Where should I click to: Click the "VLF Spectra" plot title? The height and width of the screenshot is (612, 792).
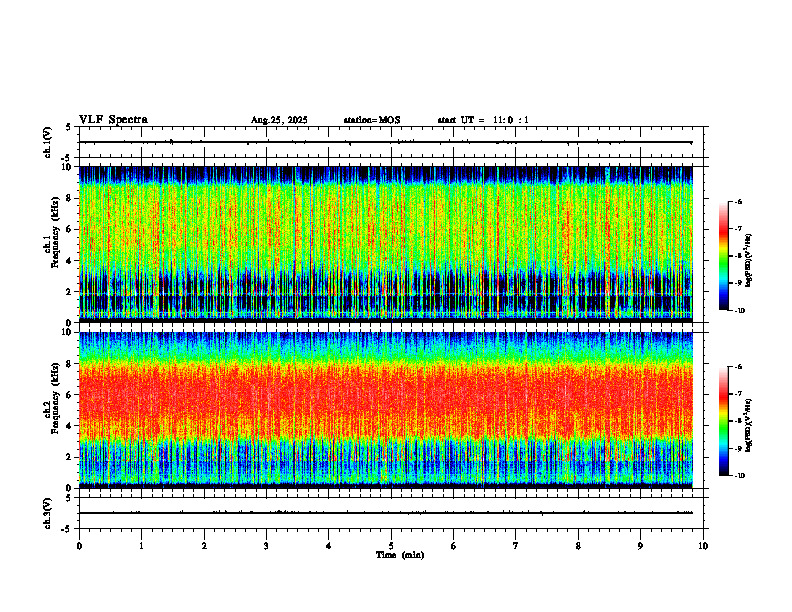pos(113,120)
